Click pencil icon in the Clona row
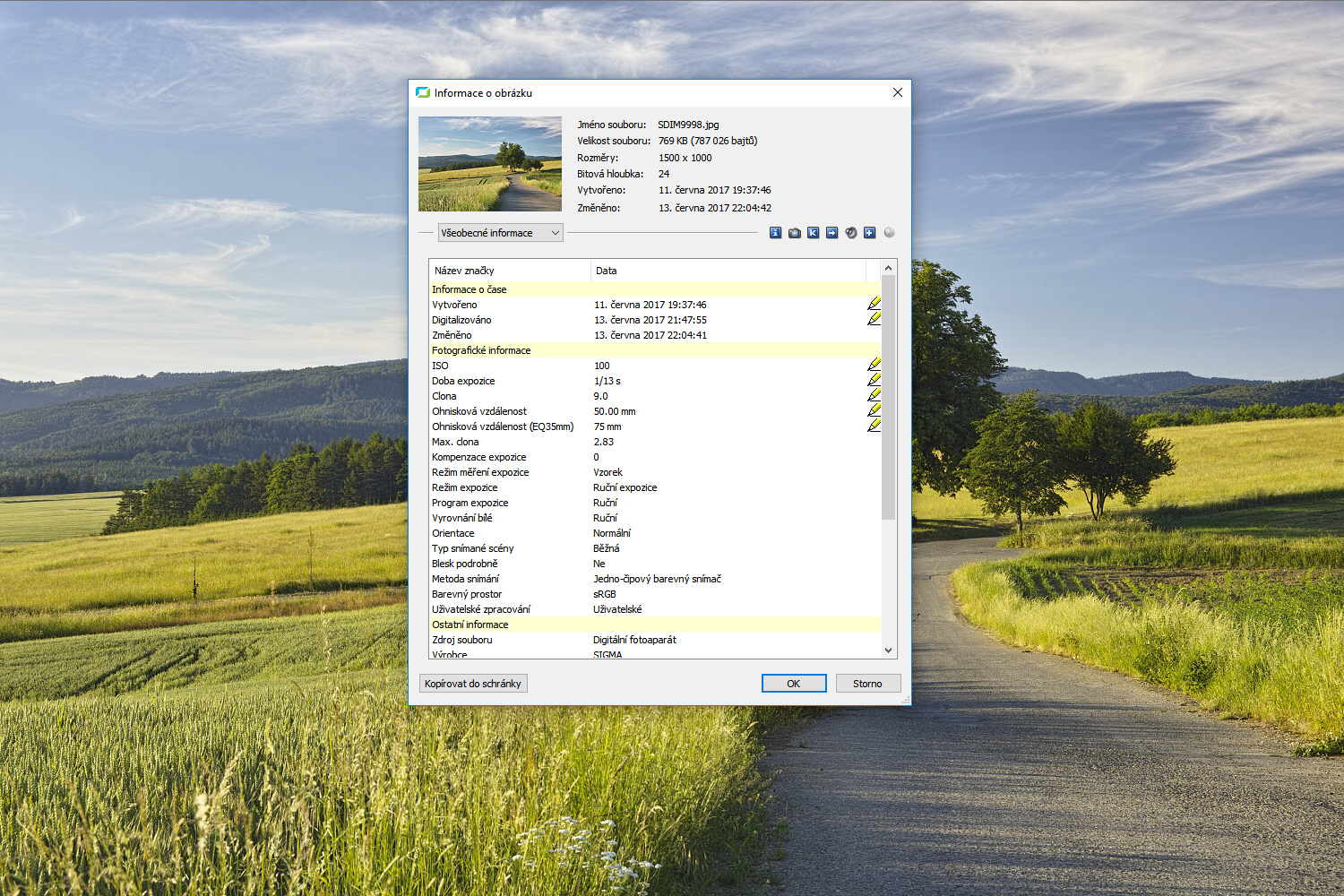 tap(874, 395)
